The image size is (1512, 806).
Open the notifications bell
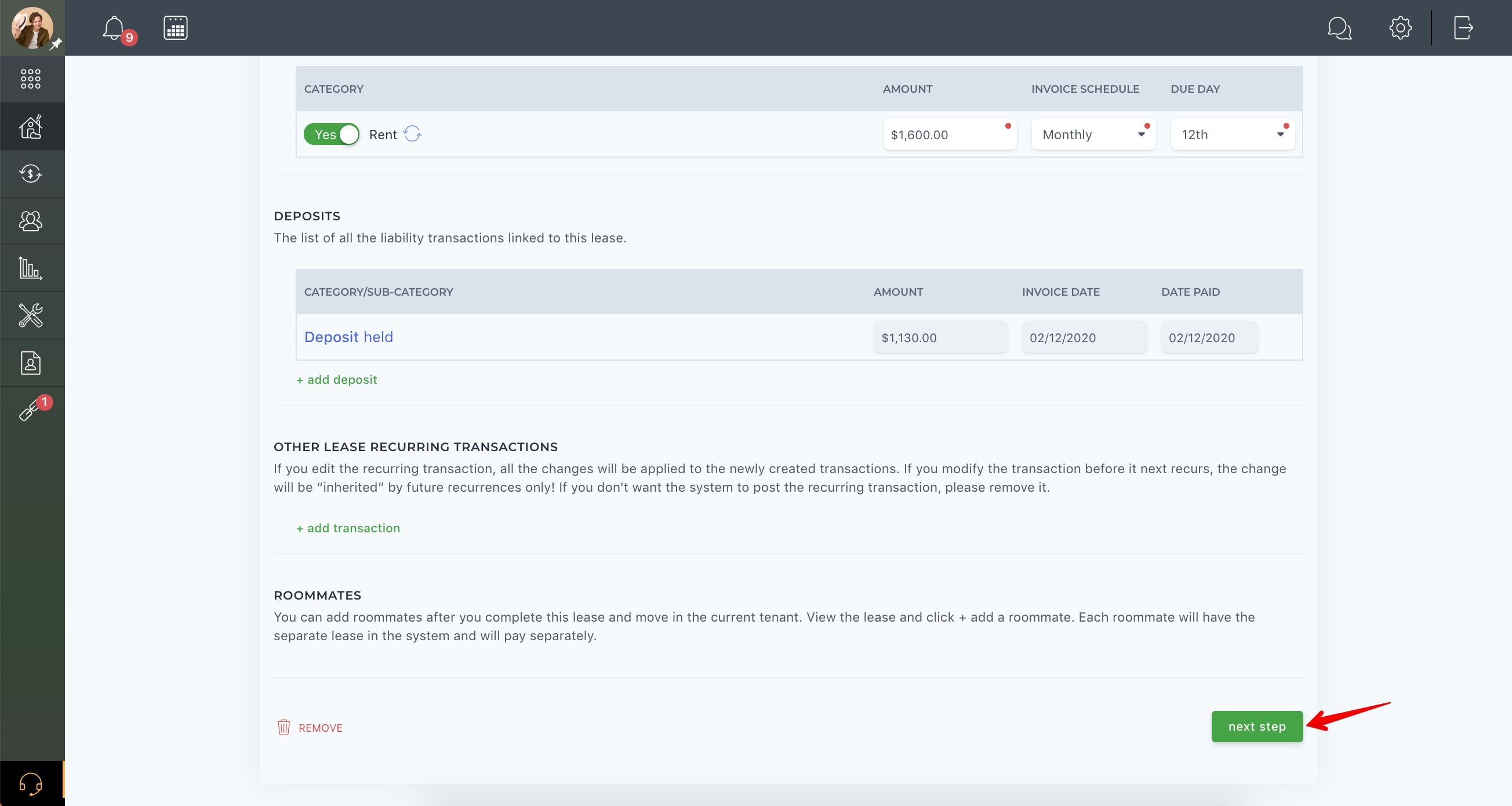click(114, 28)
